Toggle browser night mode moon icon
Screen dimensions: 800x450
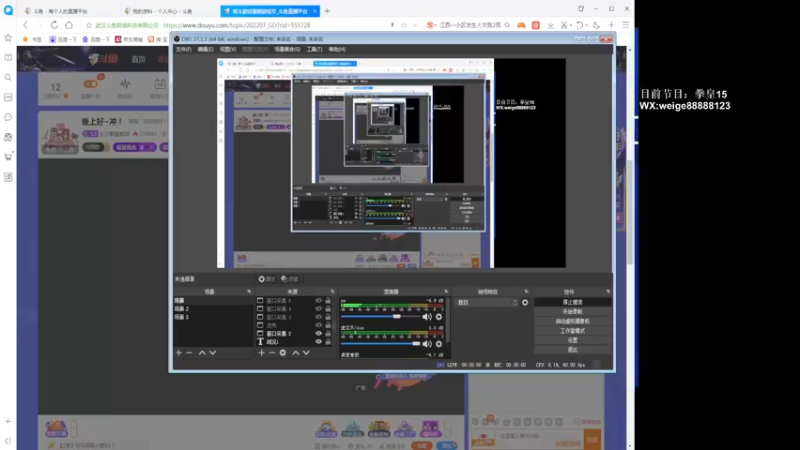tap(596, 25)
